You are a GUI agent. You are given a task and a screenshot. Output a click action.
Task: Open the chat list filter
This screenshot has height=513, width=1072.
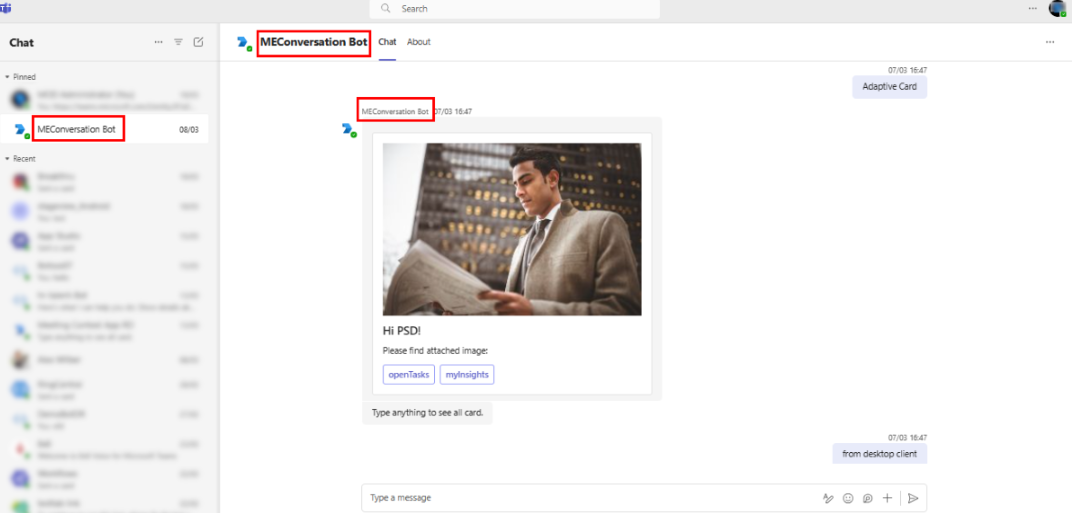click(178, 42)
